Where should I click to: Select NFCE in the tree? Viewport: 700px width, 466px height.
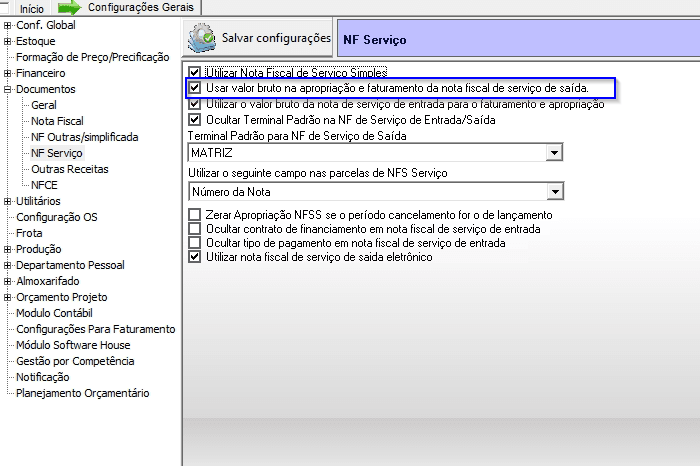[x=44, y=185]
